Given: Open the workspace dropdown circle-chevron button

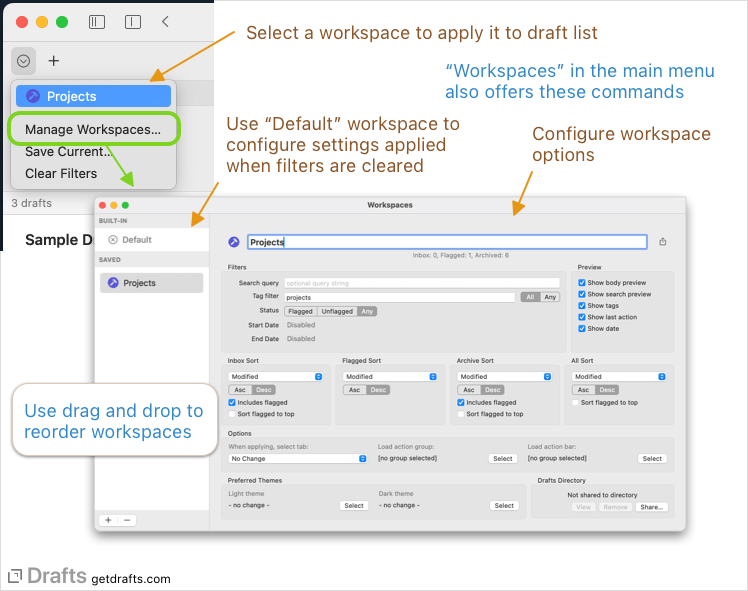Looking at the screenshot, I should pyautogui.click(x=23, y=61).
